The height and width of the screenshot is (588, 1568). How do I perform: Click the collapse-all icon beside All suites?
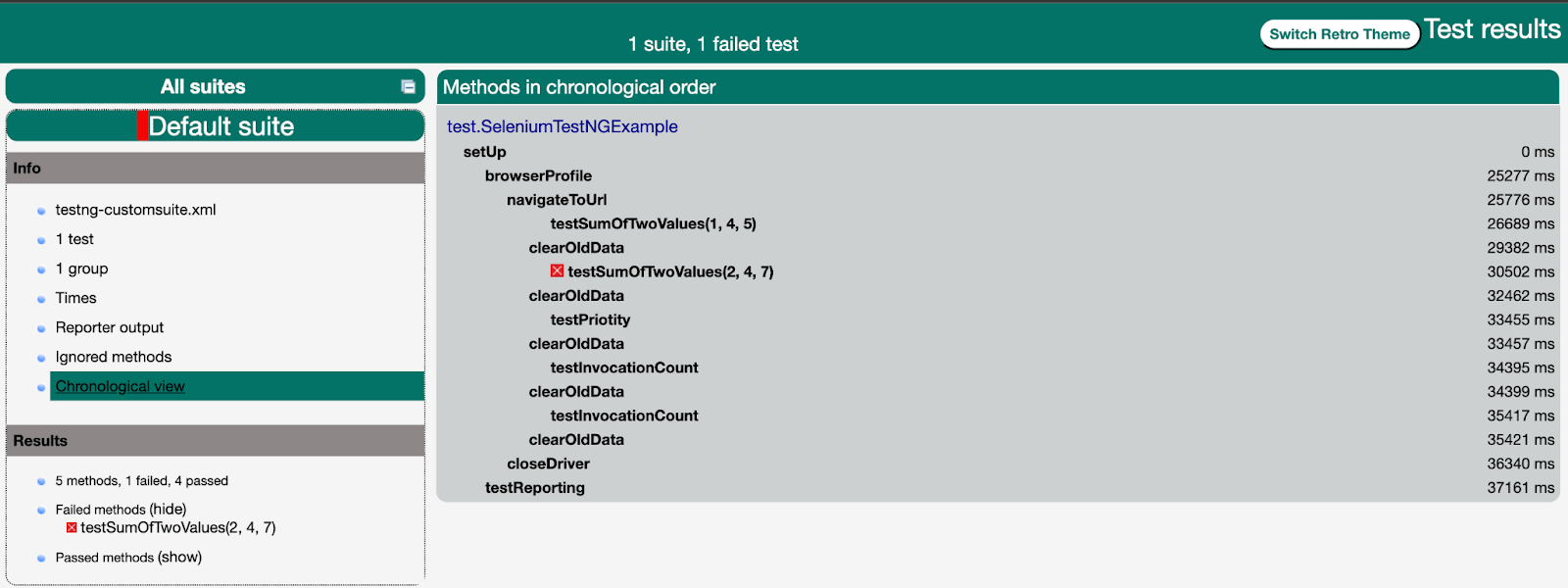click(408, 87)
